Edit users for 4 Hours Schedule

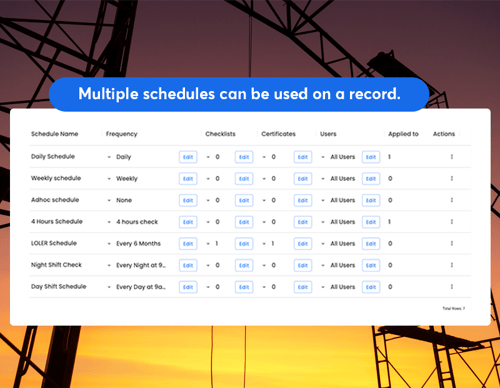pyautogui.click(x=371, y=222)
